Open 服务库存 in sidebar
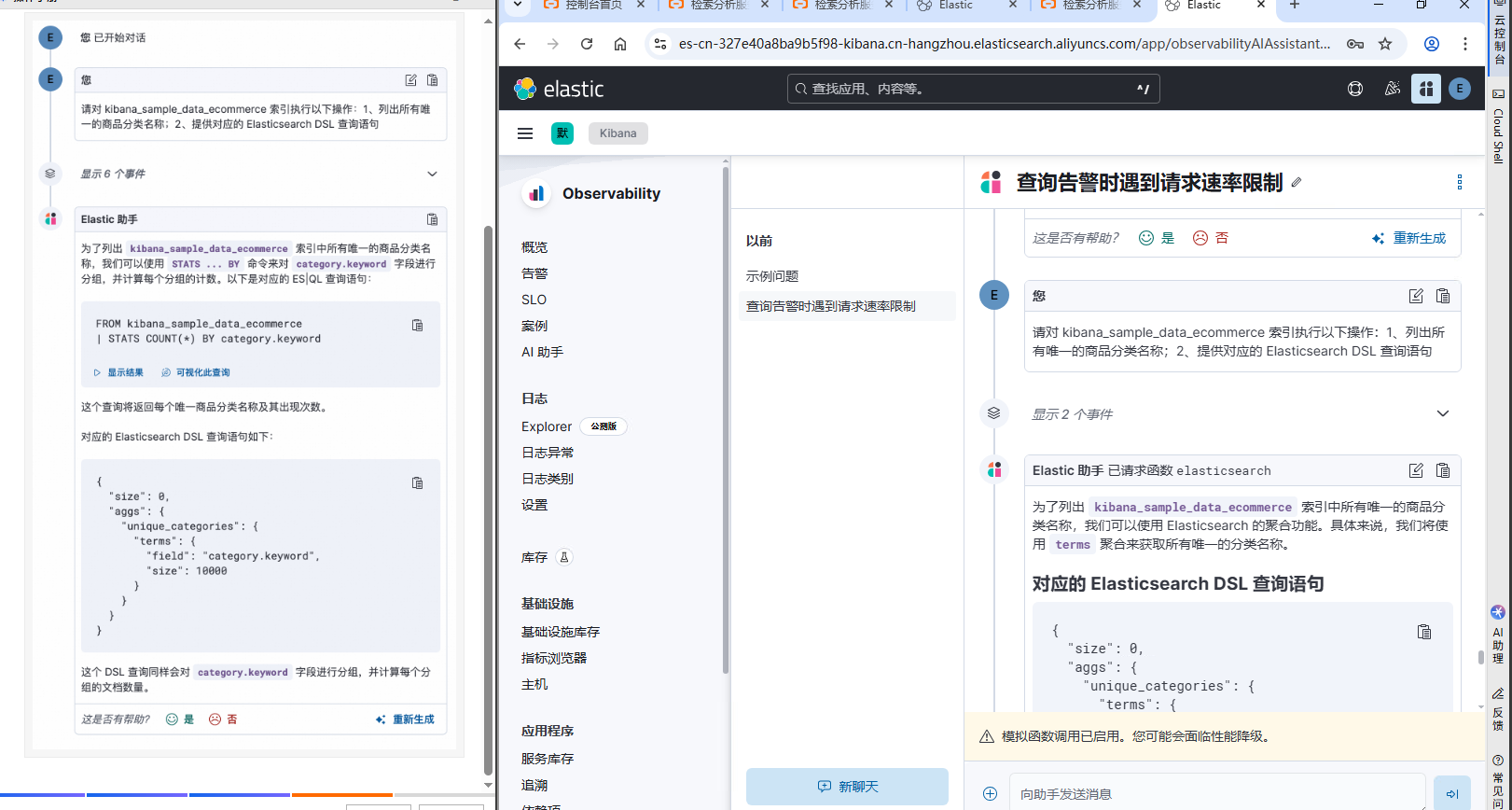This screenshot has height=810, width=1512. pos(548,759)
